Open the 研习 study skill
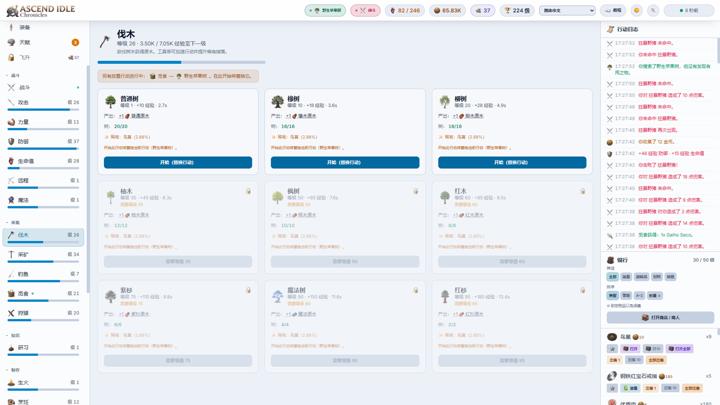The width and height of the screenshot is (720, 405). click(43, 348)
